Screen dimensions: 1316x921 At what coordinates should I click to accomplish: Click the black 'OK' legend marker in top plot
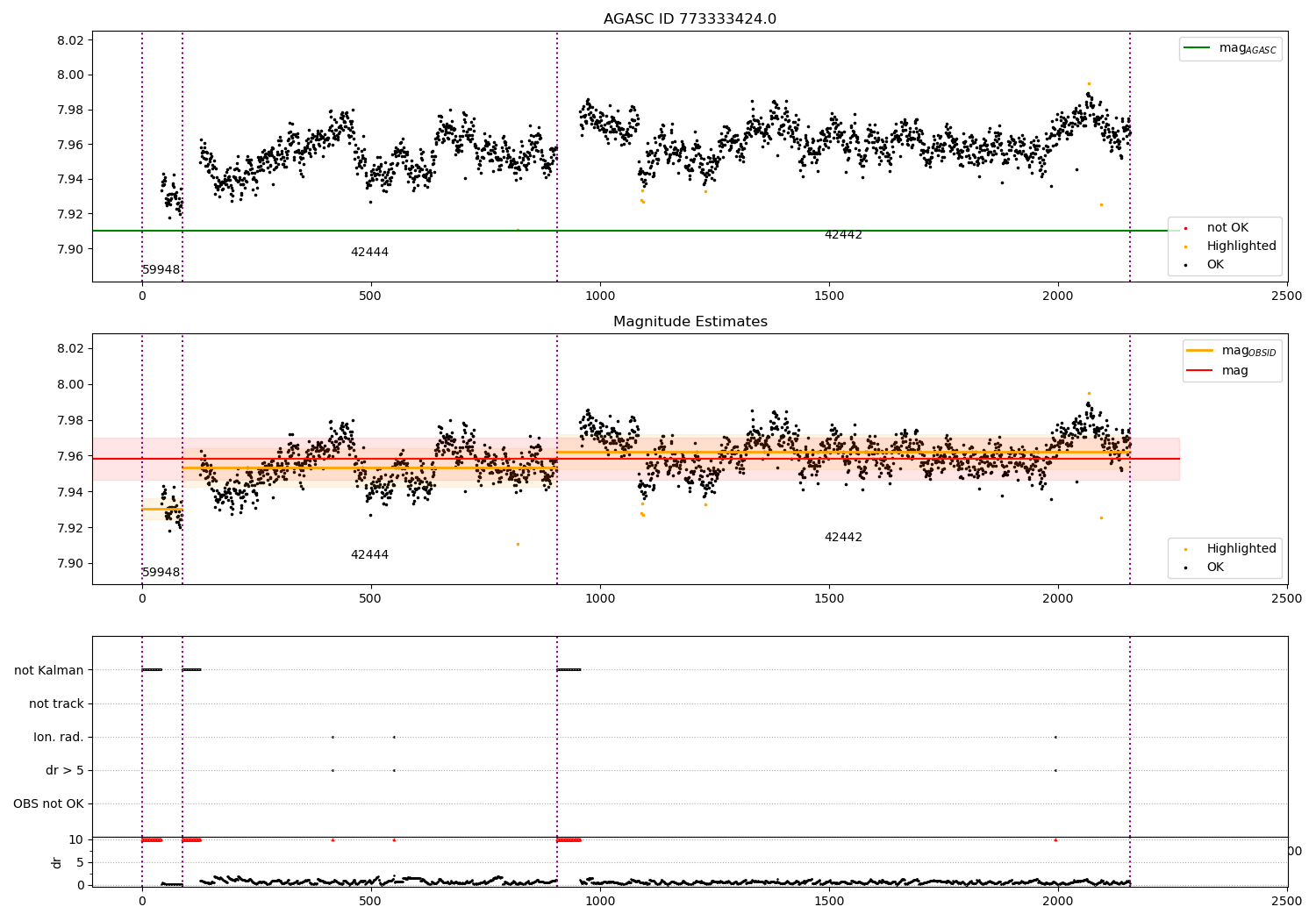[x=1185, y=265]
